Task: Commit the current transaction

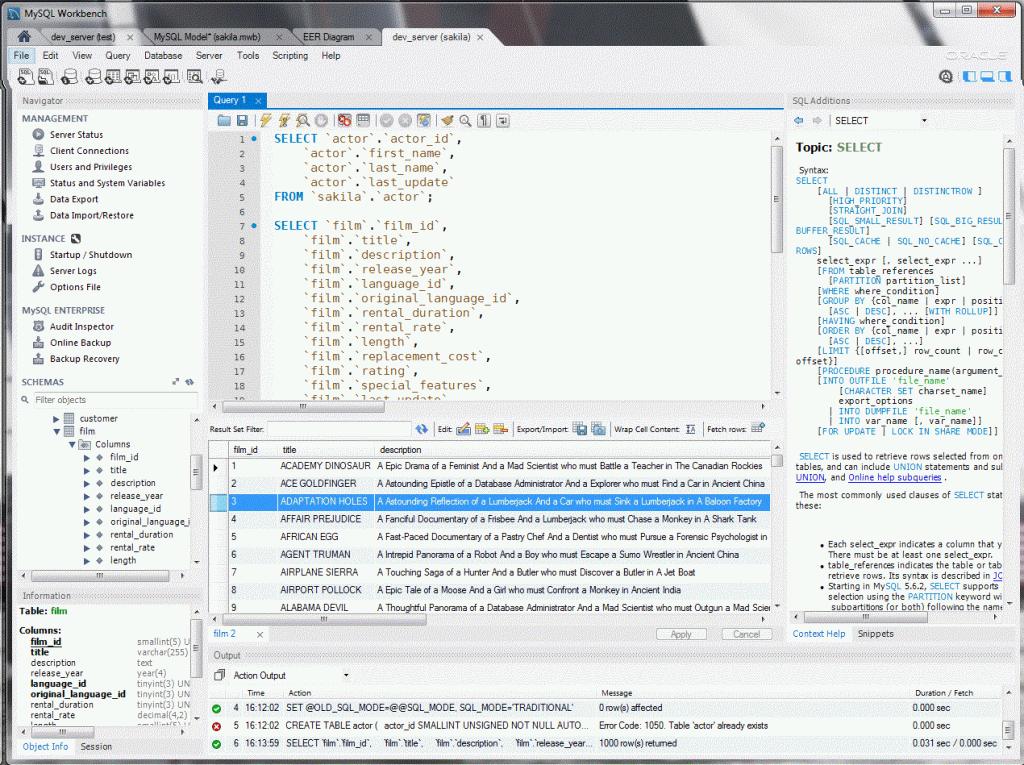Action: tap(387, 120)
